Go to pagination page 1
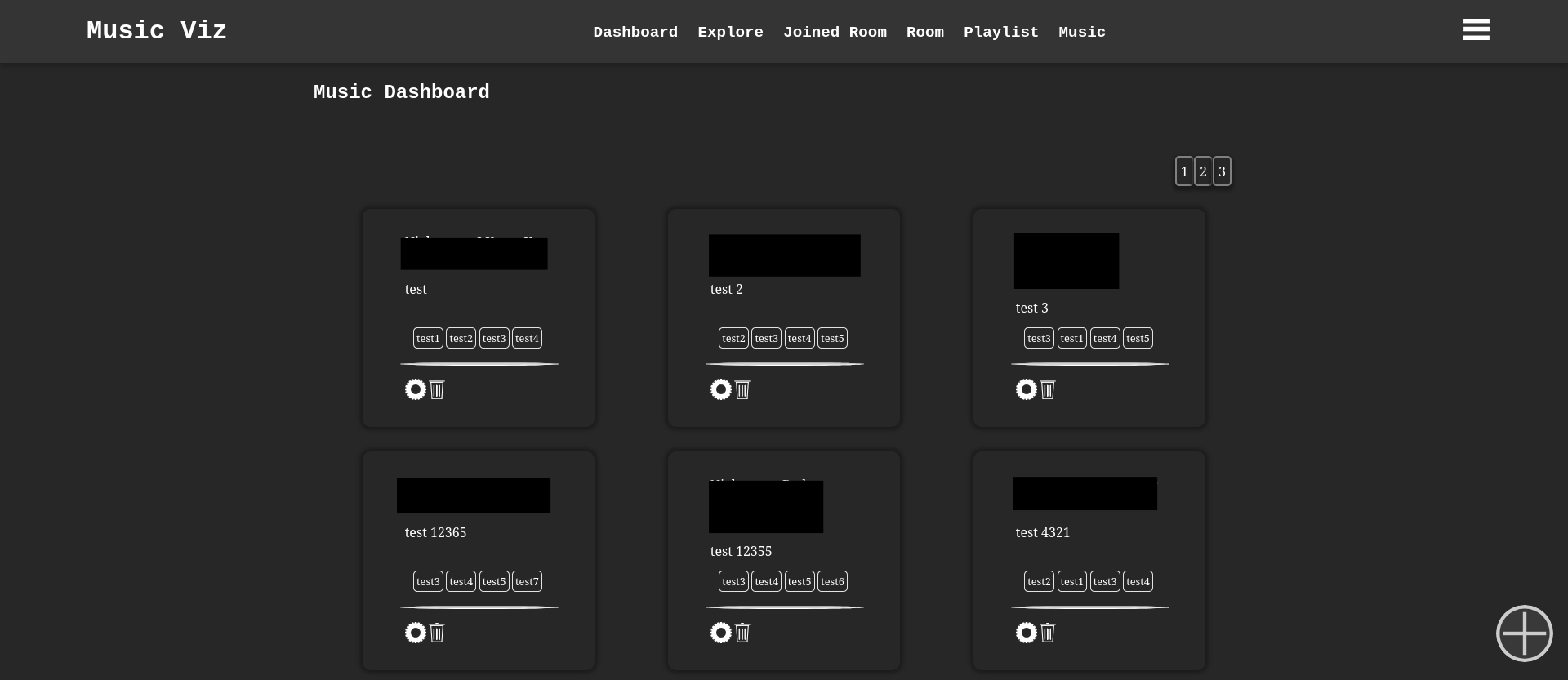The width and height of the screenshot is (1568, 680). point(1184,171)
